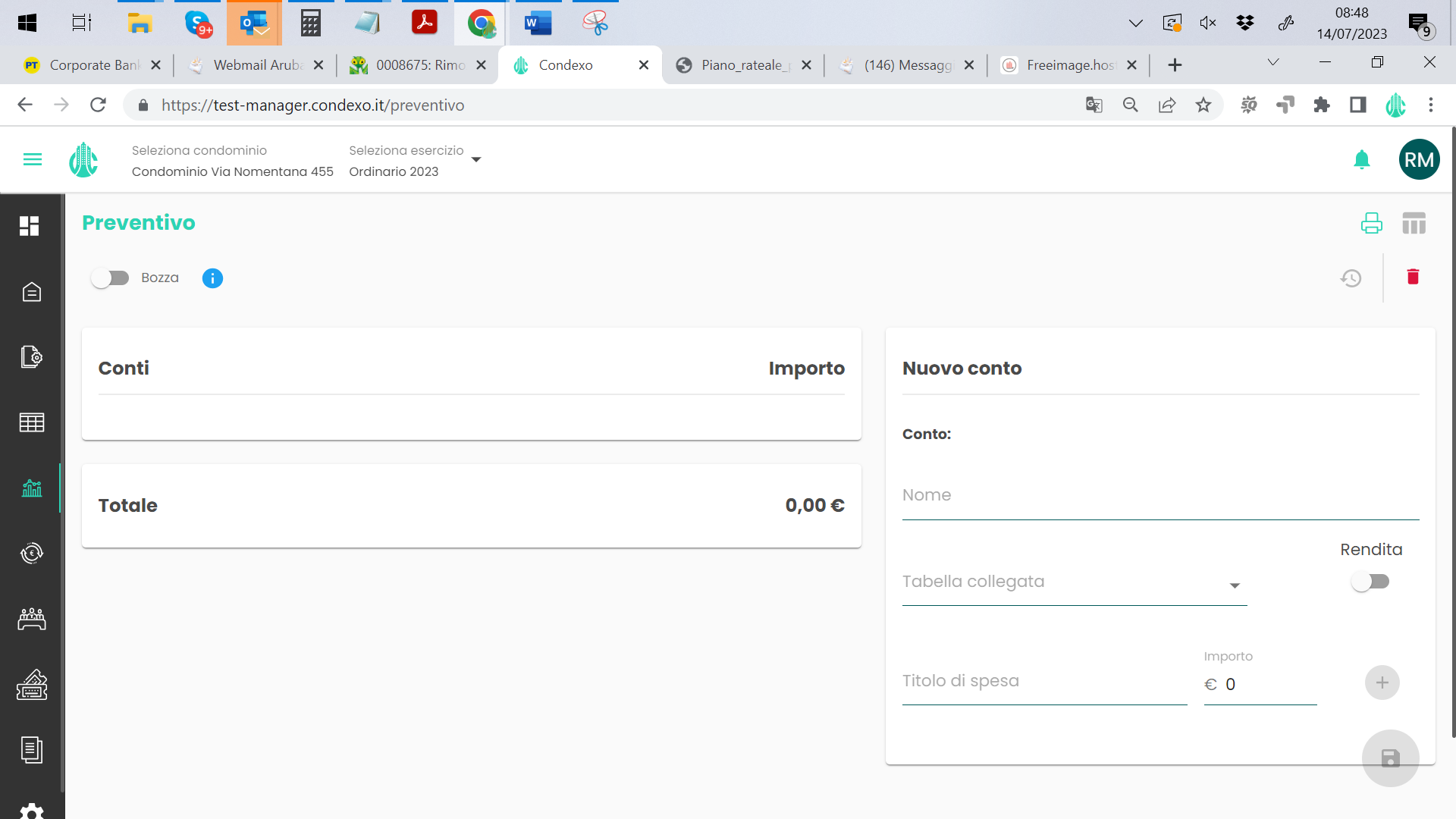The image size is (1456, 819).
Task: Click the red trash delete icon
Action: pos(1412,277)
